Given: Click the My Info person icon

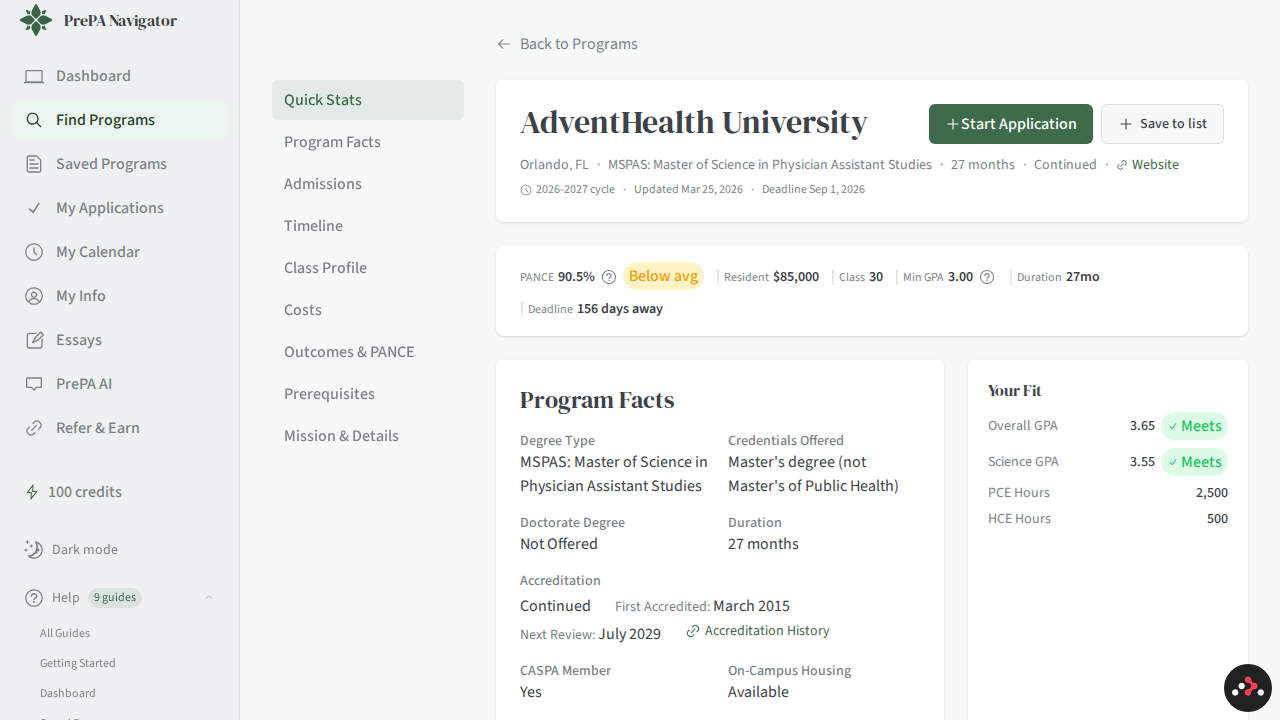Looking at the screenshot, I should [34, 296].
